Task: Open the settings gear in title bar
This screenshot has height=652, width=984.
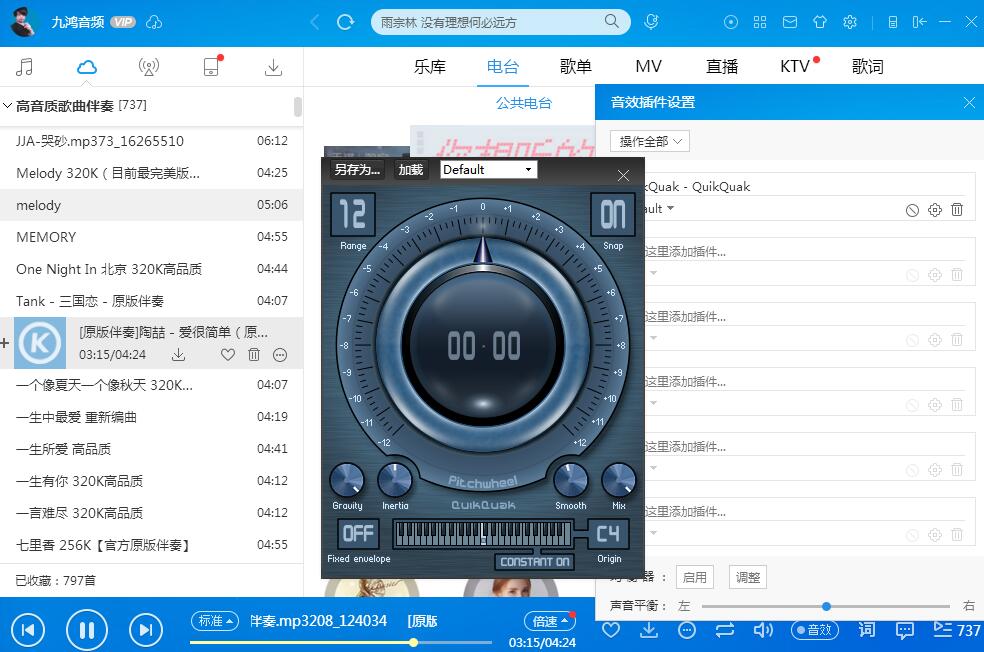Action: 850,22
